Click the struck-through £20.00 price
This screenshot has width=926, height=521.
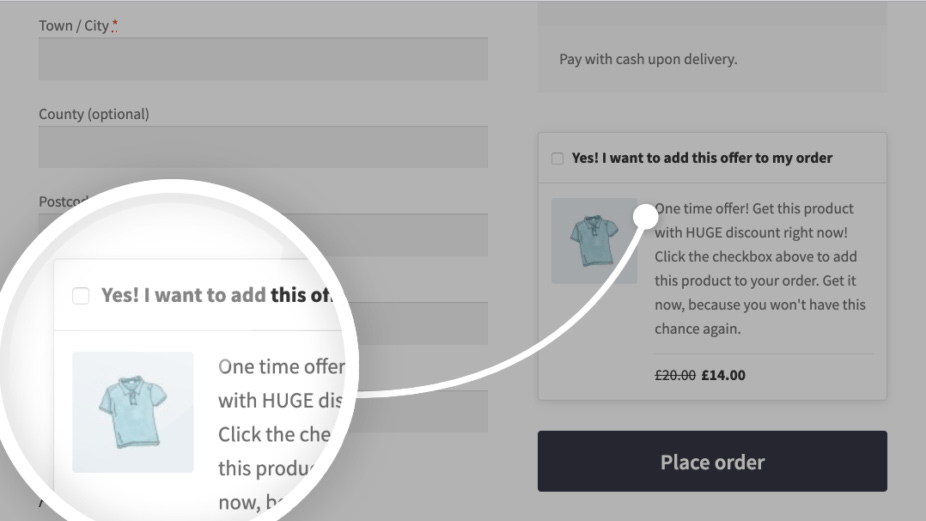point(675,375)
